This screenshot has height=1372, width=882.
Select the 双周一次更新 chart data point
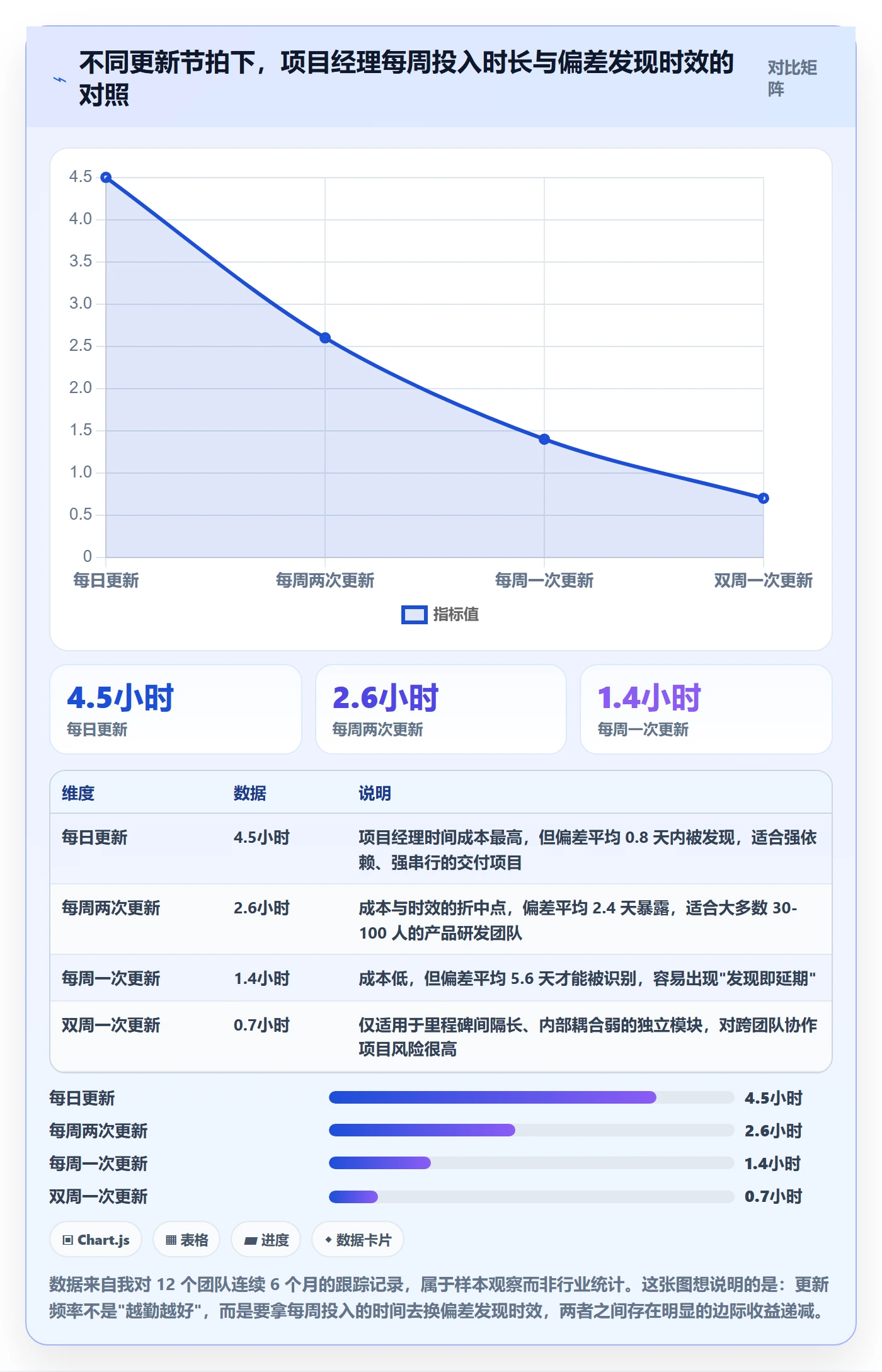763,498
